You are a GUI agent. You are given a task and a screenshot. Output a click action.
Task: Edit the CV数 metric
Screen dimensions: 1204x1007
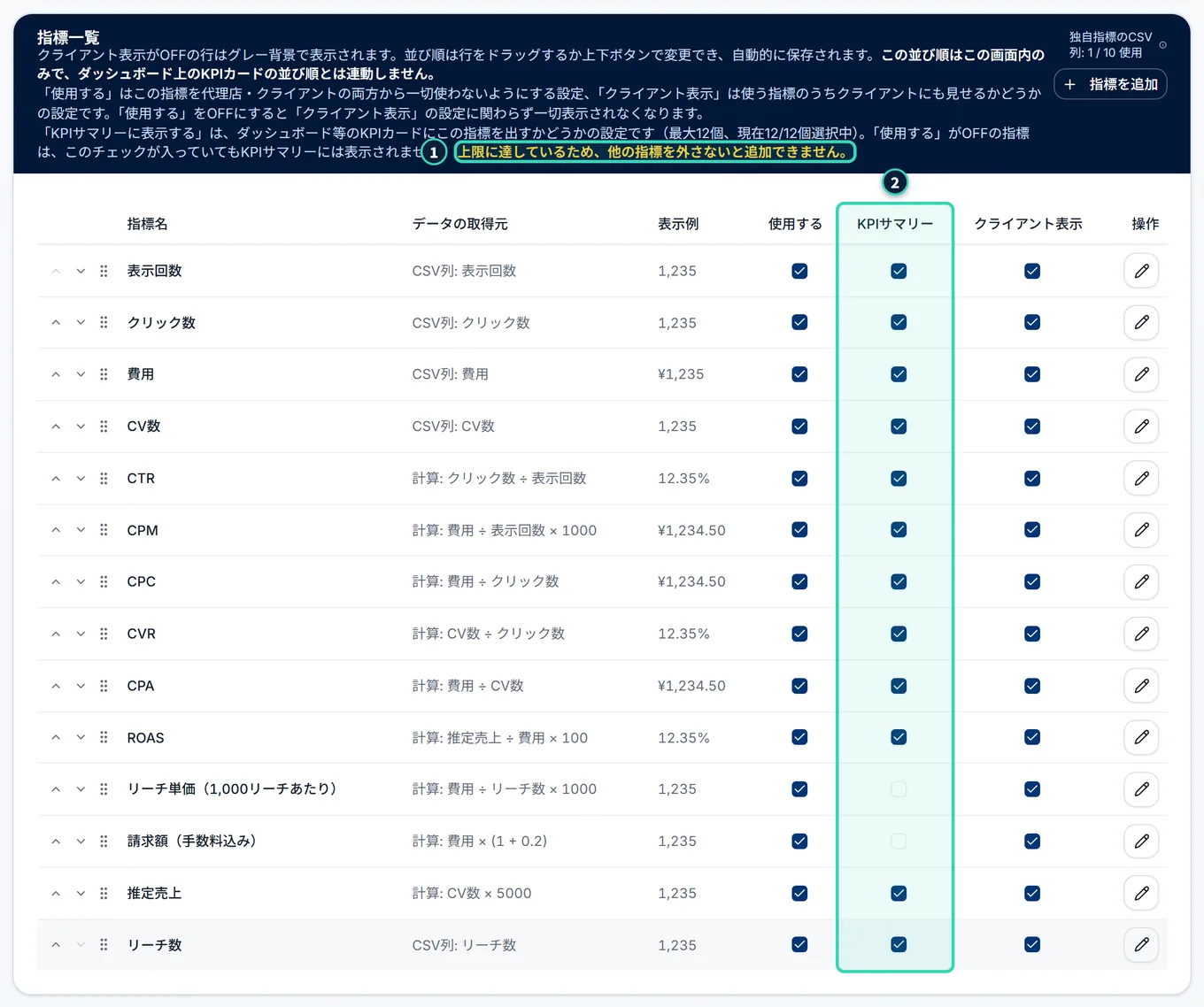point(1141,427)
